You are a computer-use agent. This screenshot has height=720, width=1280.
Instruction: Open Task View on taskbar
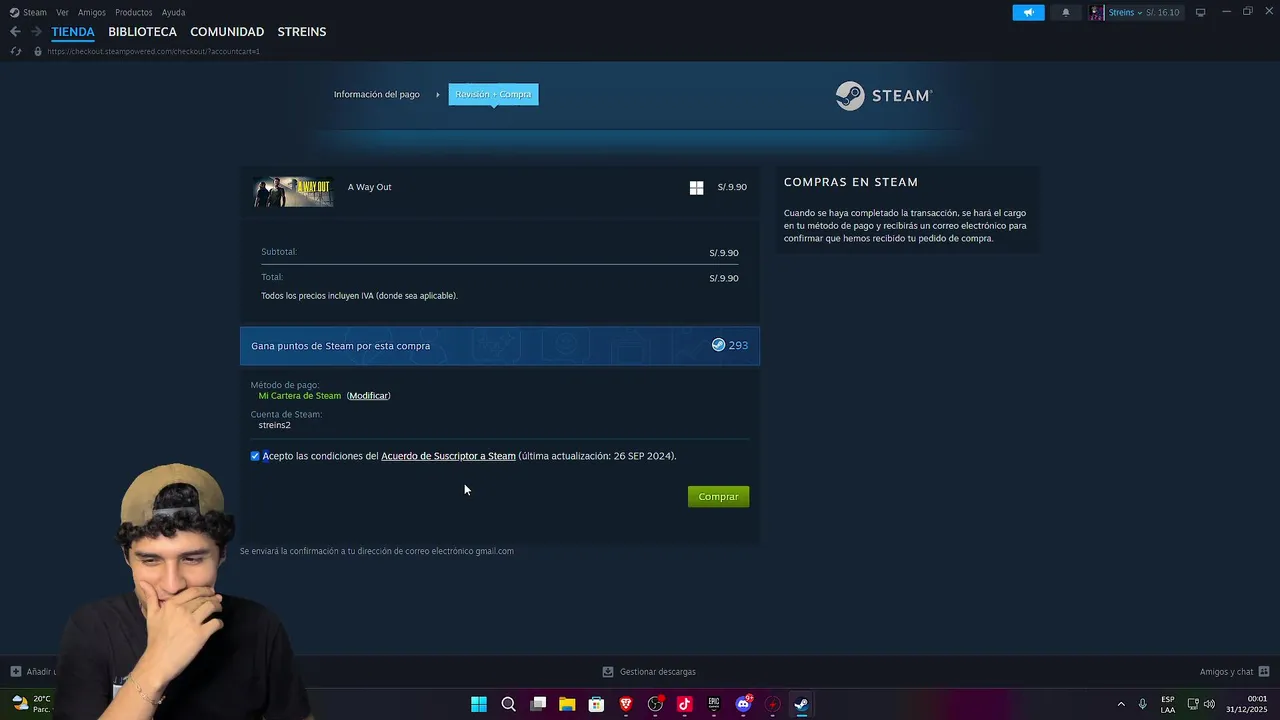click(538, 704)
